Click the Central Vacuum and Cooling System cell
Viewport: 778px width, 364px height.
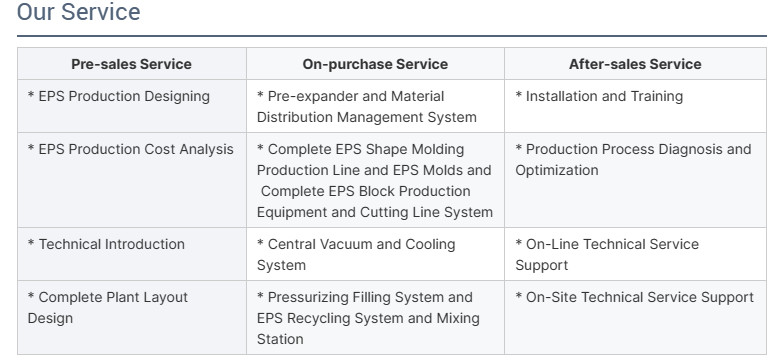pos(375,254)
